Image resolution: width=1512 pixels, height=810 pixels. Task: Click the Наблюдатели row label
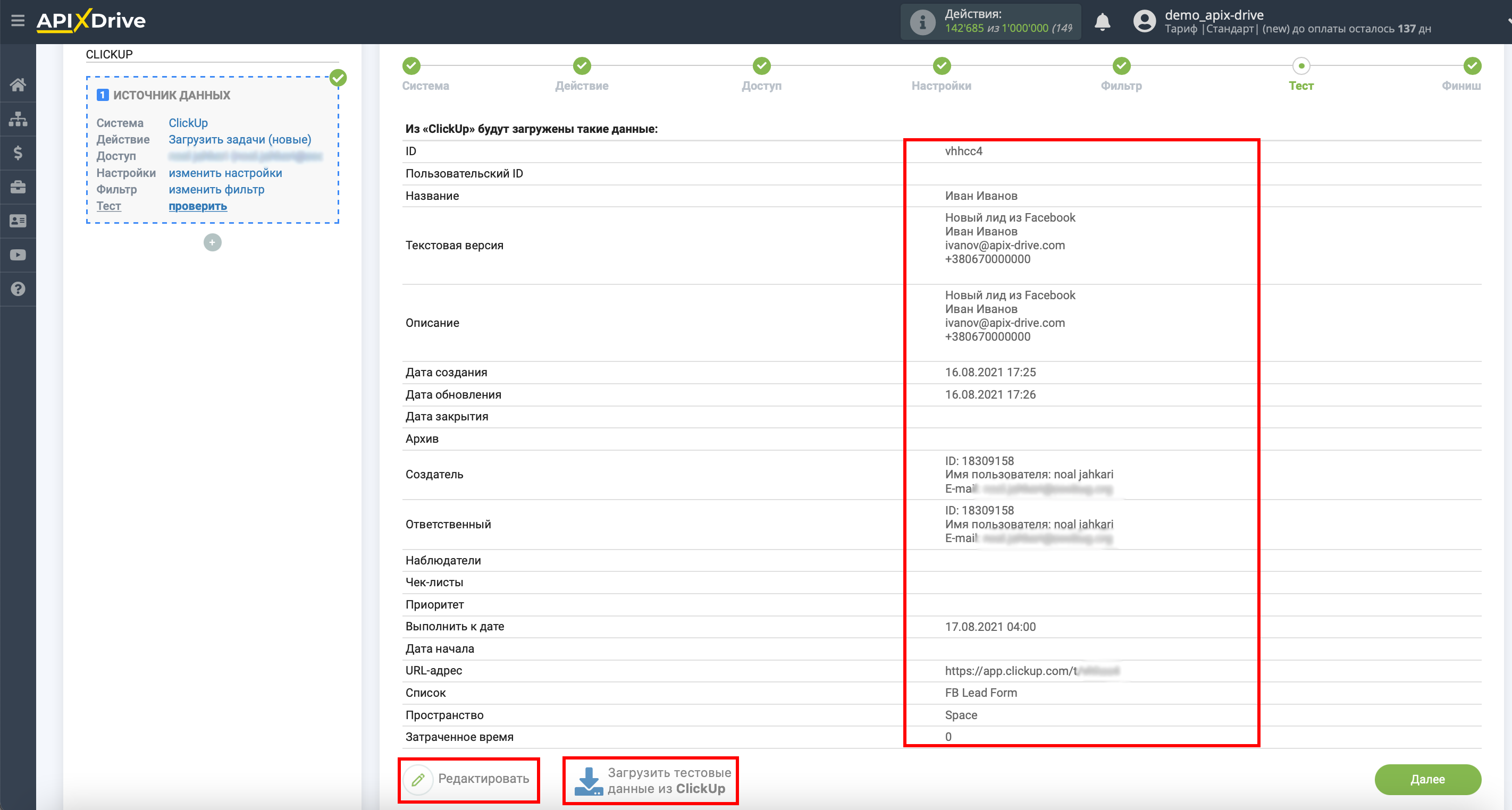click(x=443, y=561)
